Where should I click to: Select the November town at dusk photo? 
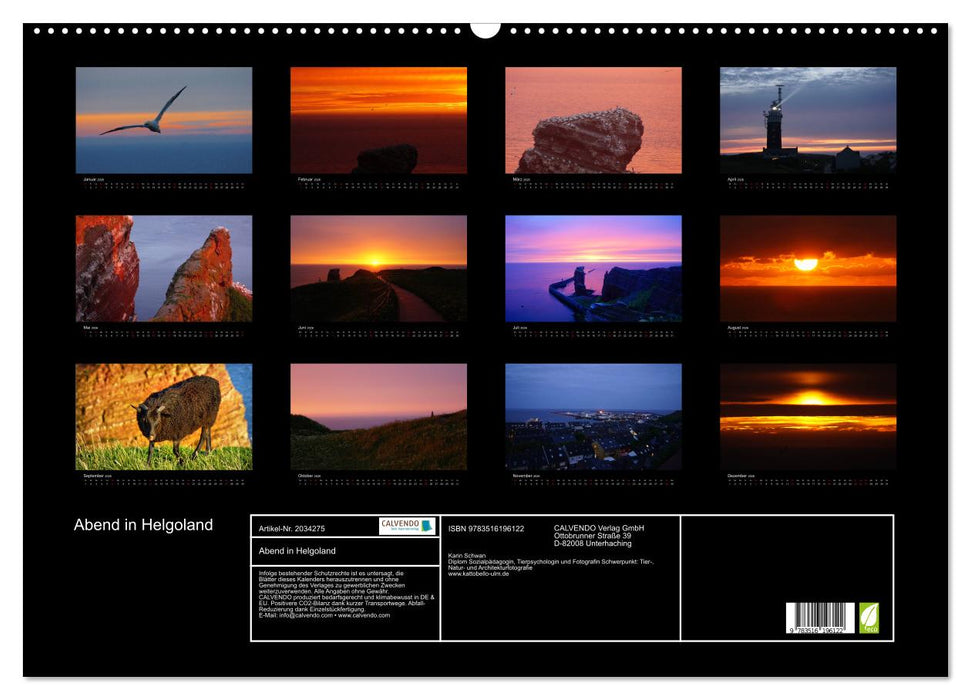pyautogui.click(x=593, y=416)
